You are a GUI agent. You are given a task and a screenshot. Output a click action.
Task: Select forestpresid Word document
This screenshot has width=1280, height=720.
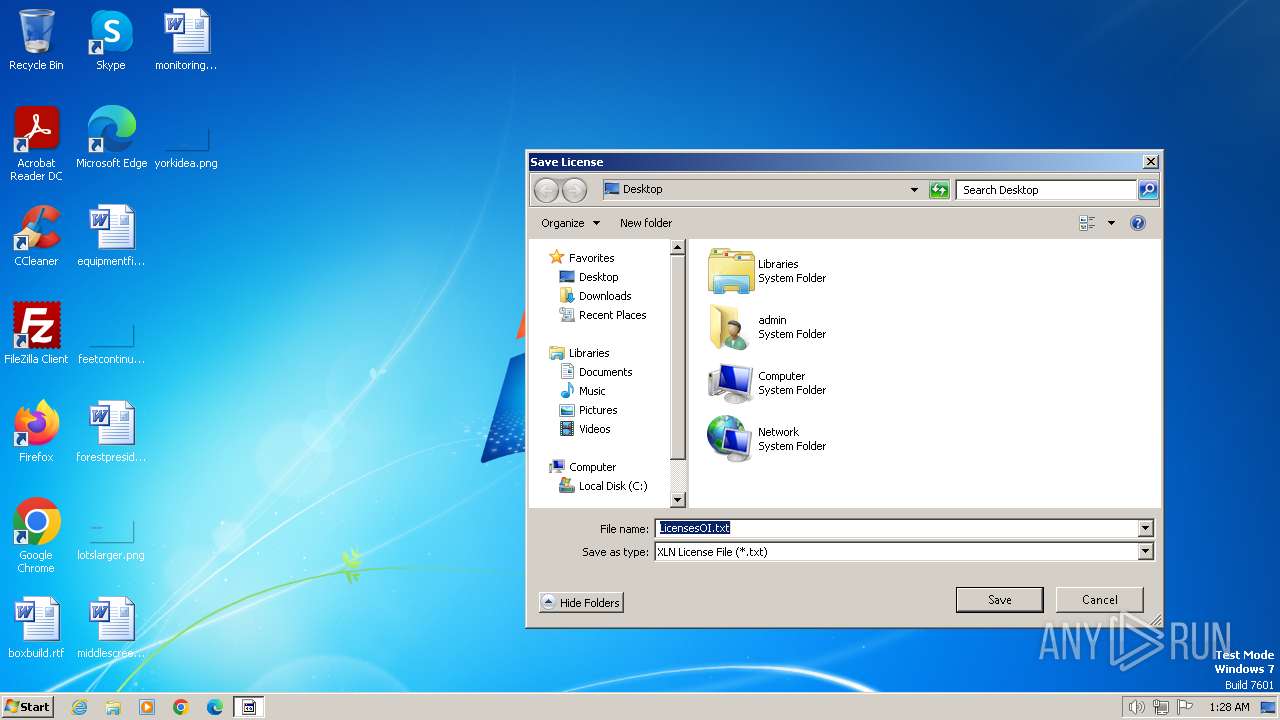[111, 432]
